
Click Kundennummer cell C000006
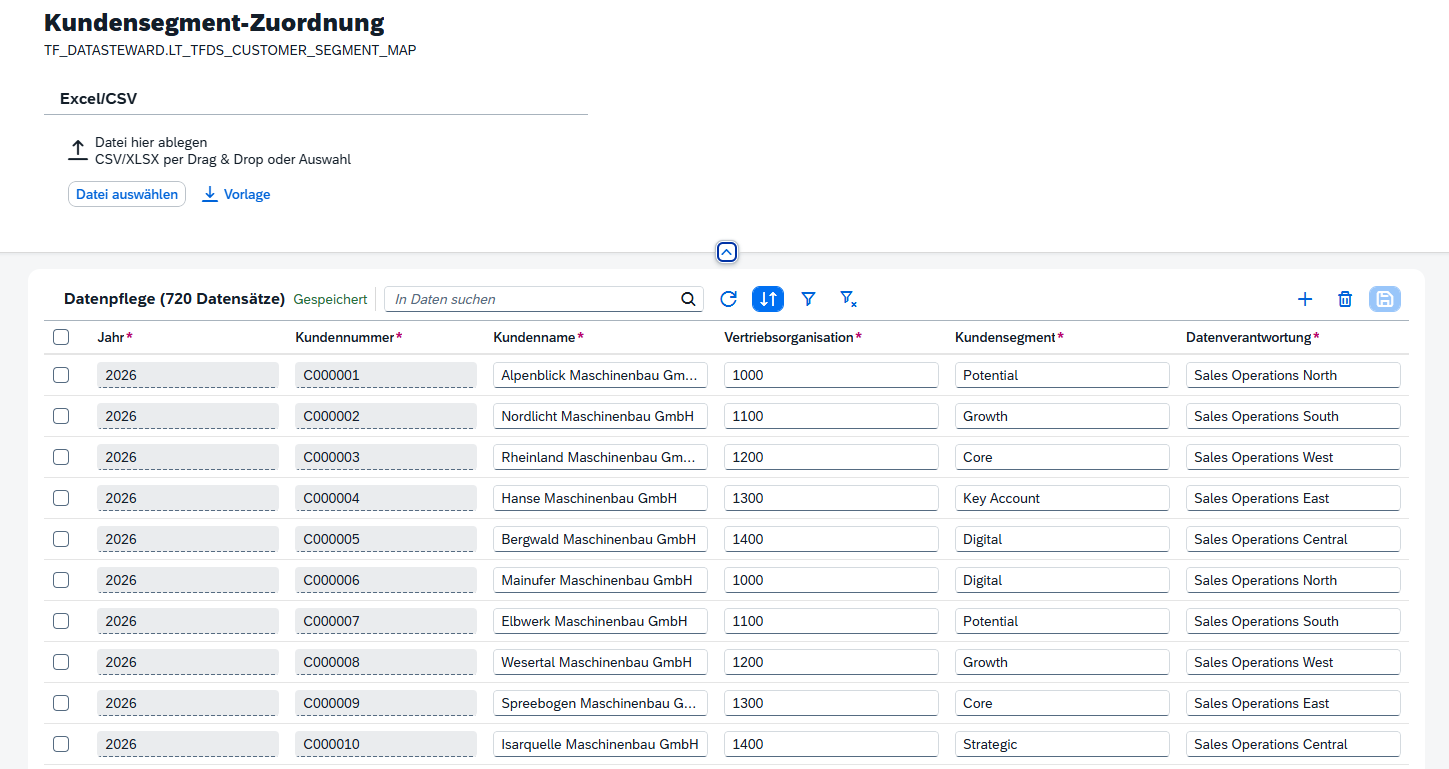tap(386, 580)
